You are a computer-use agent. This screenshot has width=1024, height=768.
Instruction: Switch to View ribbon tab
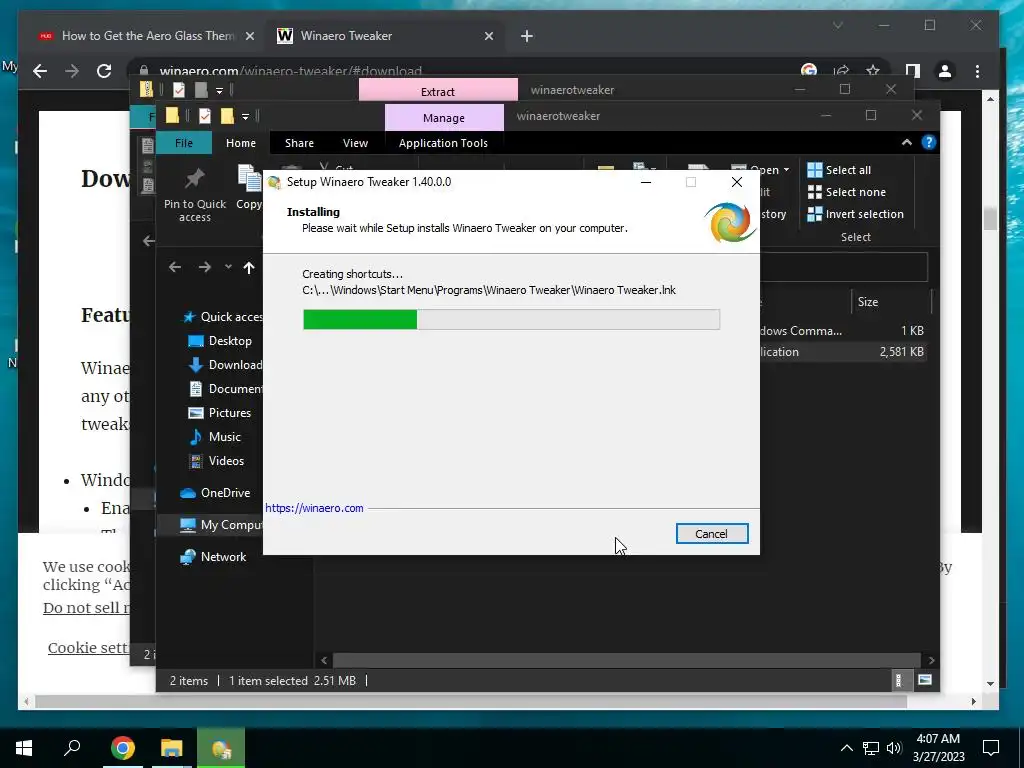pos(355,142)
